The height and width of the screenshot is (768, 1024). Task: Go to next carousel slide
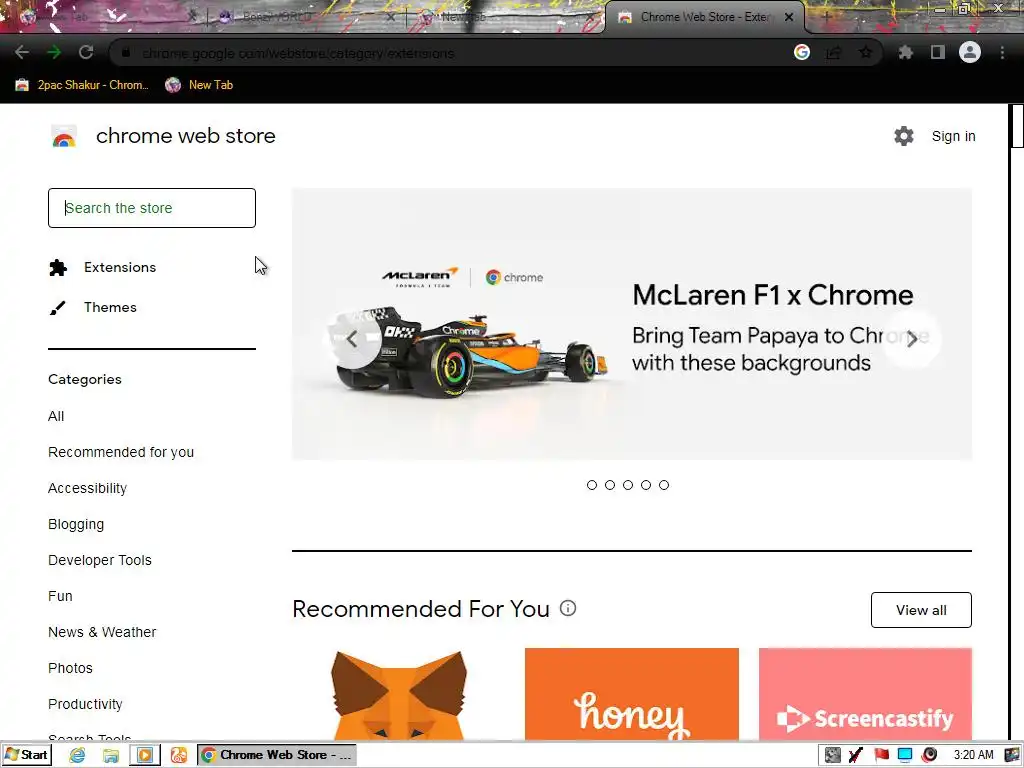(x=912, y=339)
